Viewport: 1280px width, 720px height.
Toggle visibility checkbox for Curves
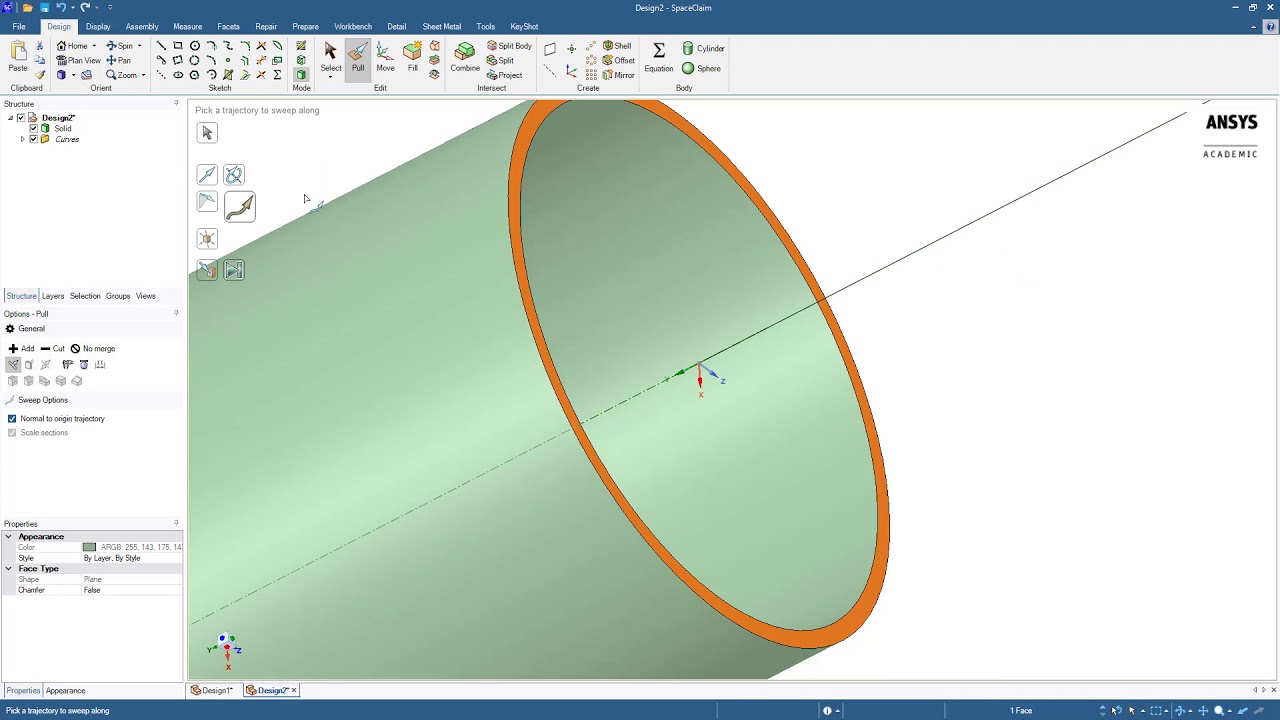coord(33,139)
